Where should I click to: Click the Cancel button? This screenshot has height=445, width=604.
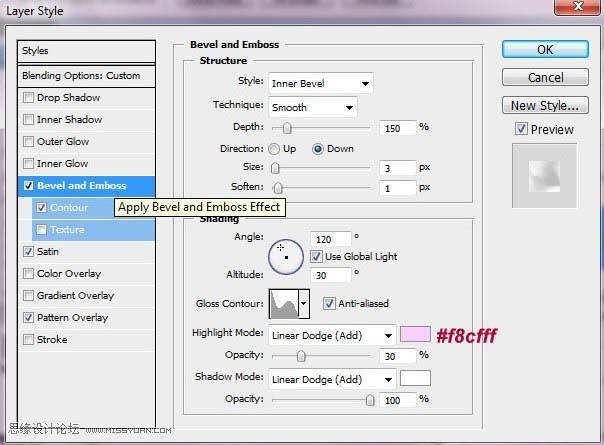point(545,77)
